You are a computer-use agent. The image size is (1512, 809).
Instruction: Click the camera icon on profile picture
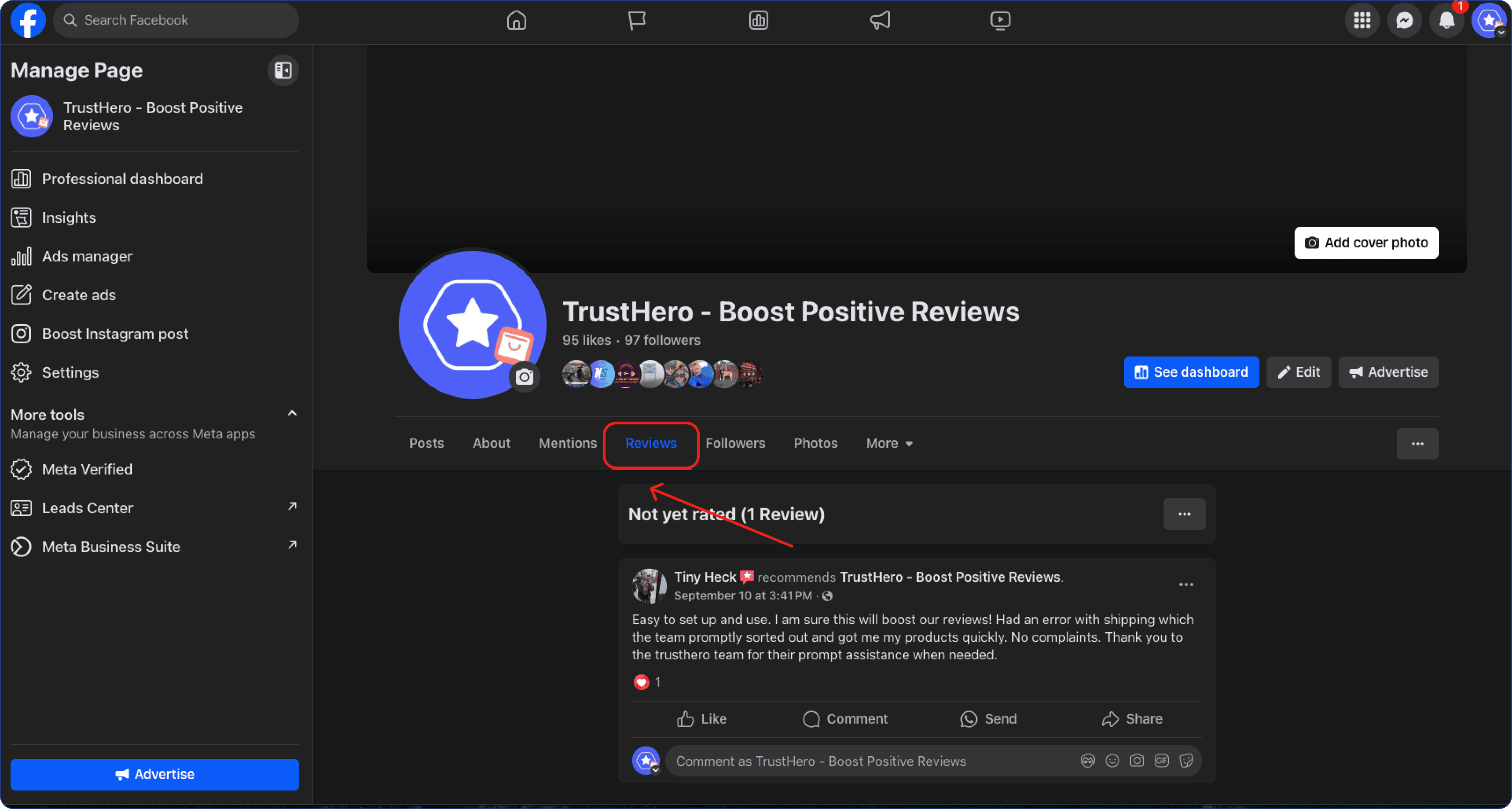[524, 377]
